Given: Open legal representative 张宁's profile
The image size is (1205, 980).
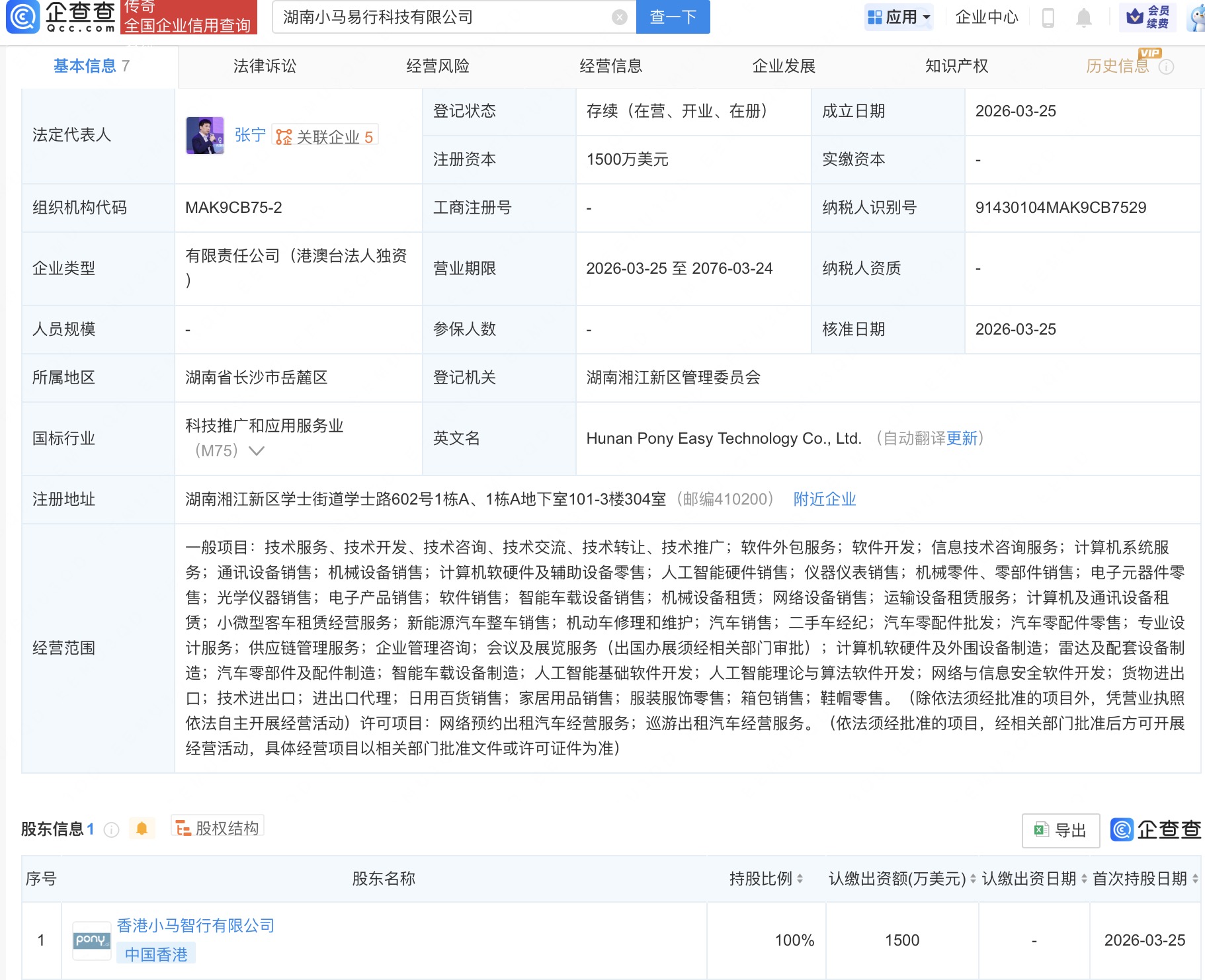Looking at the screenshot, I should [250, 135].
